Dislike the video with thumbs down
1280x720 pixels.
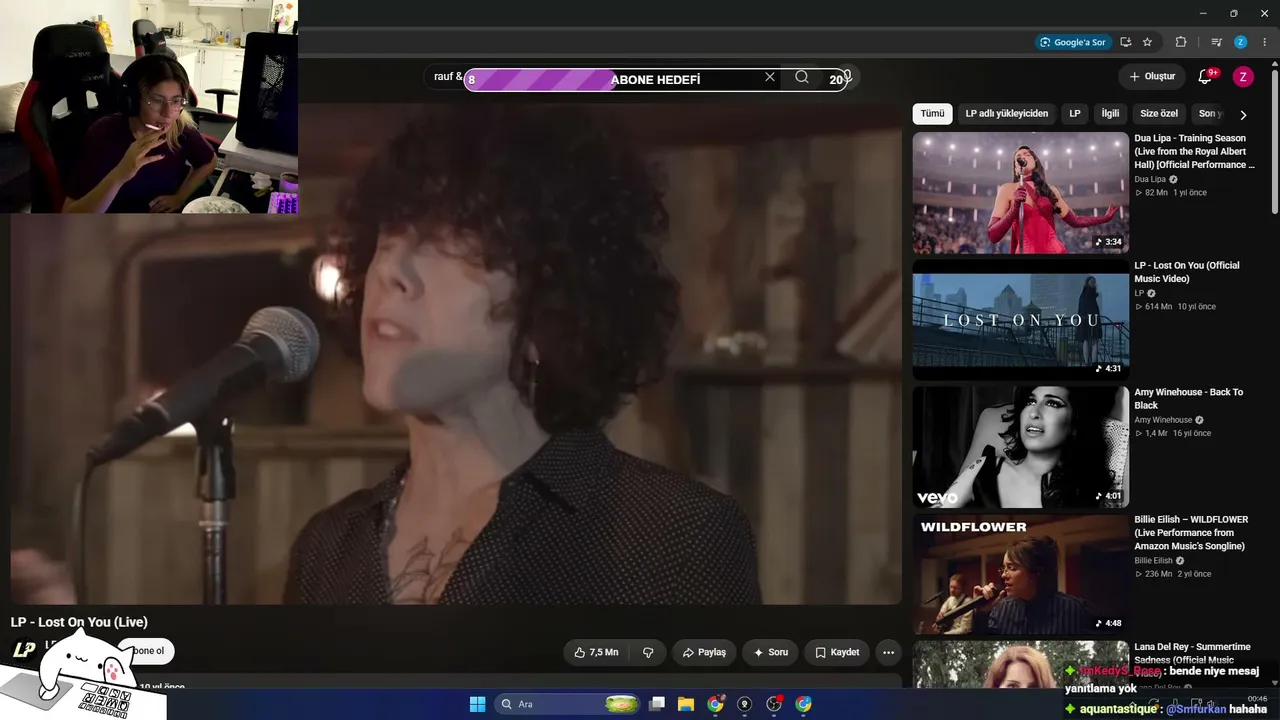click(x=648, y=652)
